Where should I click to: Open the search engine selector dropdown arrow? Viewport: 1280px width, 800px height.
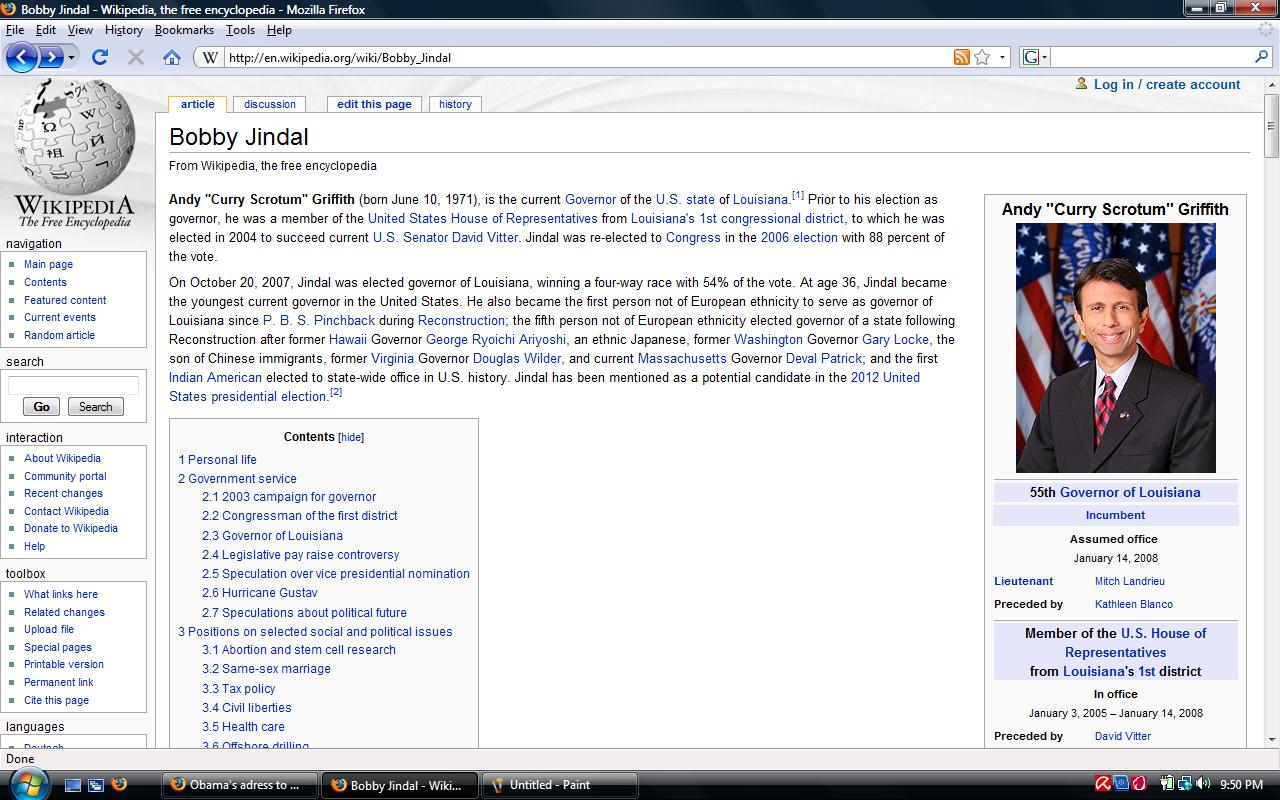1044,57
